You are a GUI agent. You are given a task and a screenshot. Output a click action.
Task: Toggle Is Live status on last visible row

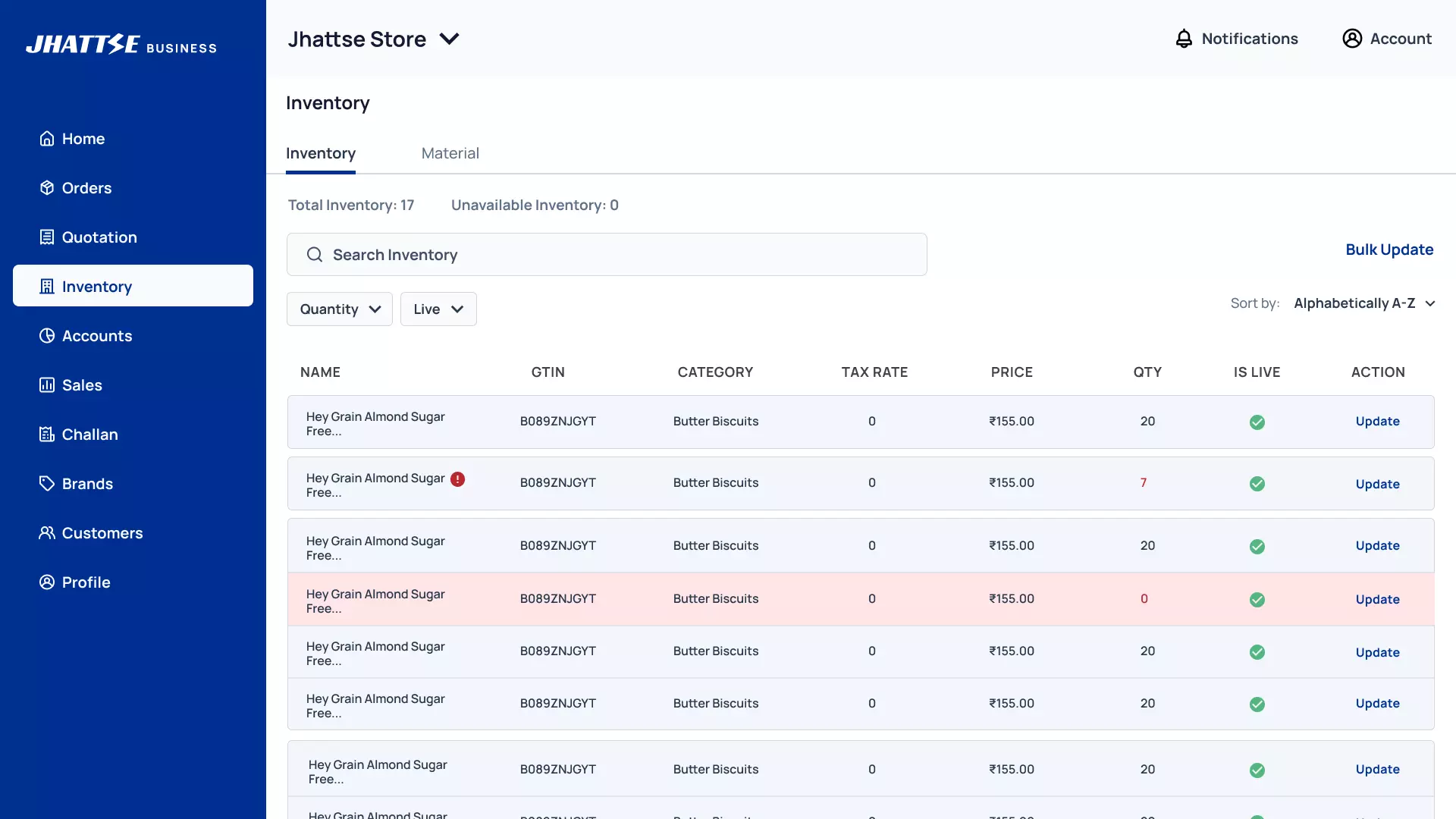[x=1257, y=770]
